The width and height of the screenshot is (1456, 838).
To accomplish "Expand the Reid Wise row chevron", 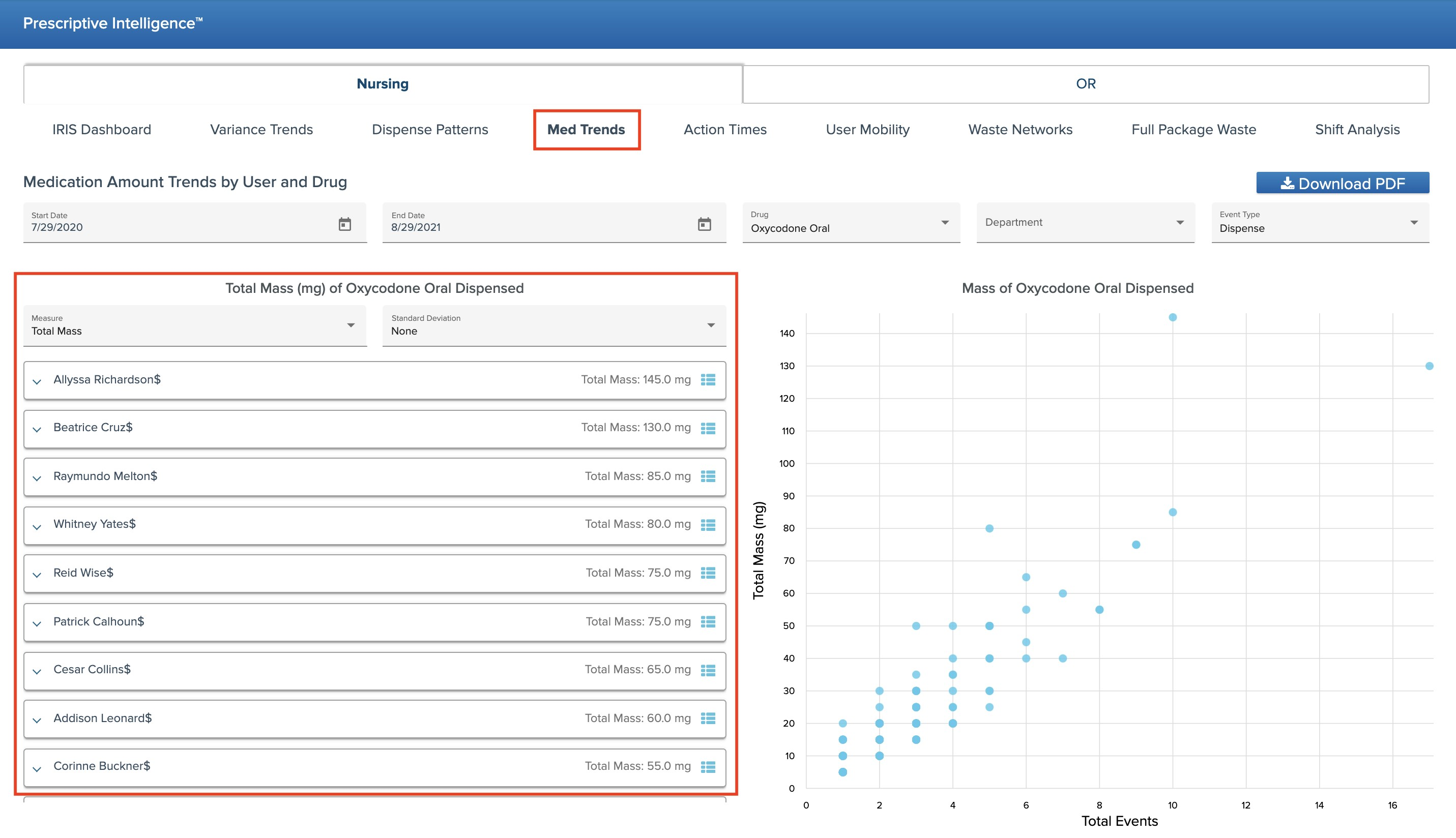I will 37,575.
